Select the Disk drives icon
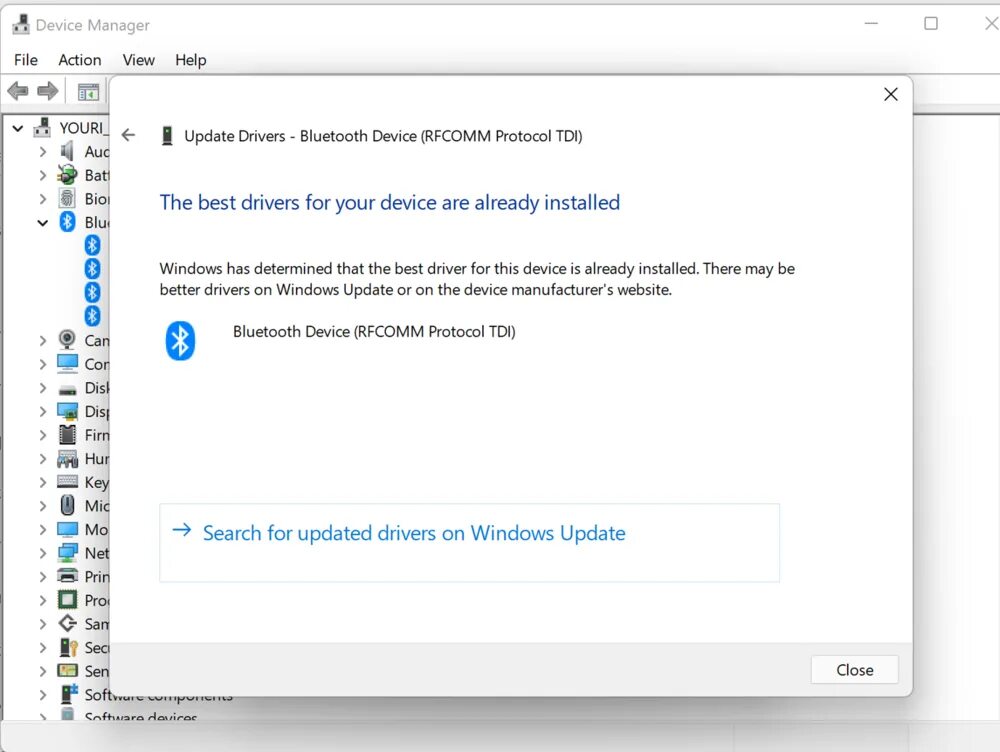This screenshot has height=752, width=1000. tap(67, 389)
